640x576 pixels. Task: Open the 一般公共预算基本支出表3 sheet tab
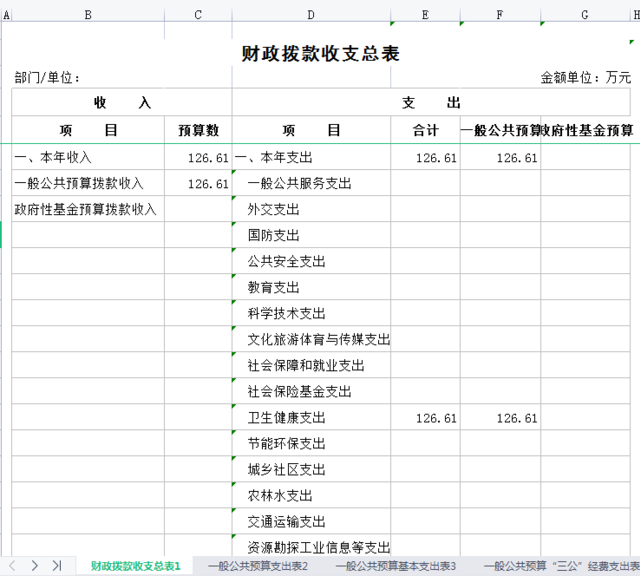395,566
